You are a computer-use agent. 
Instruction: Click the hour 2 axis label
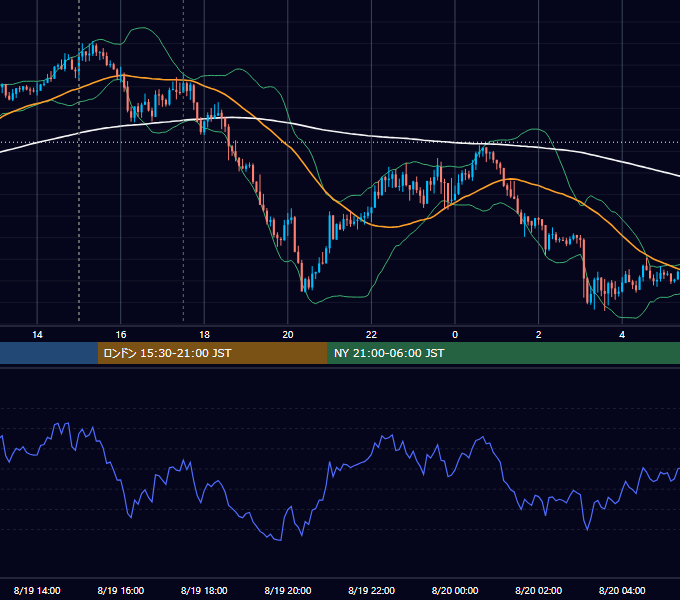click(x=539, y=334)
